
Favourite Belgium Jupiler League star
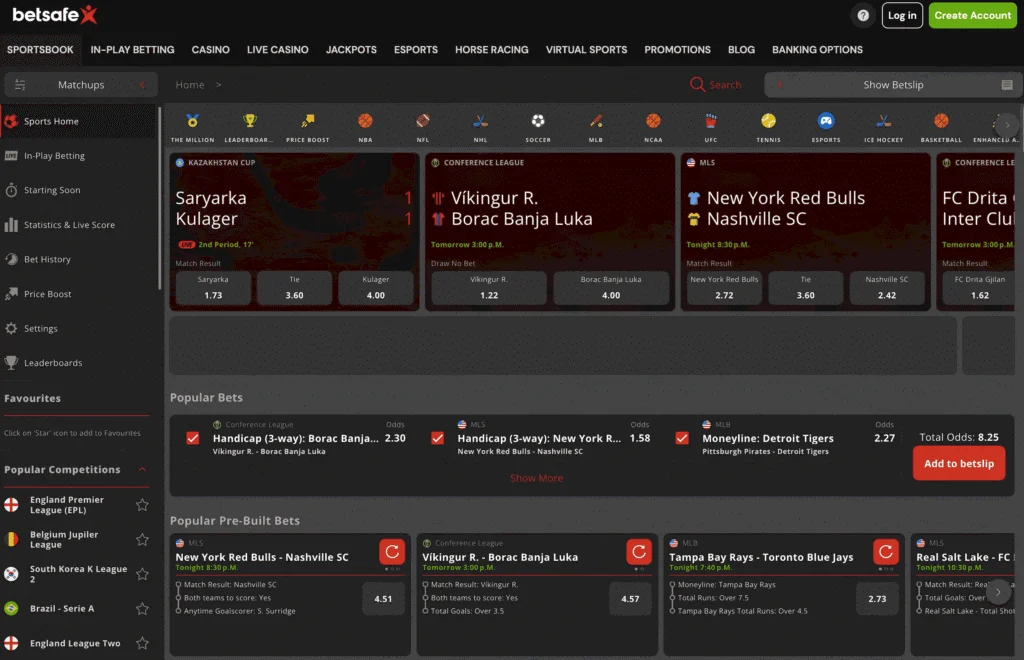[142, 540]
